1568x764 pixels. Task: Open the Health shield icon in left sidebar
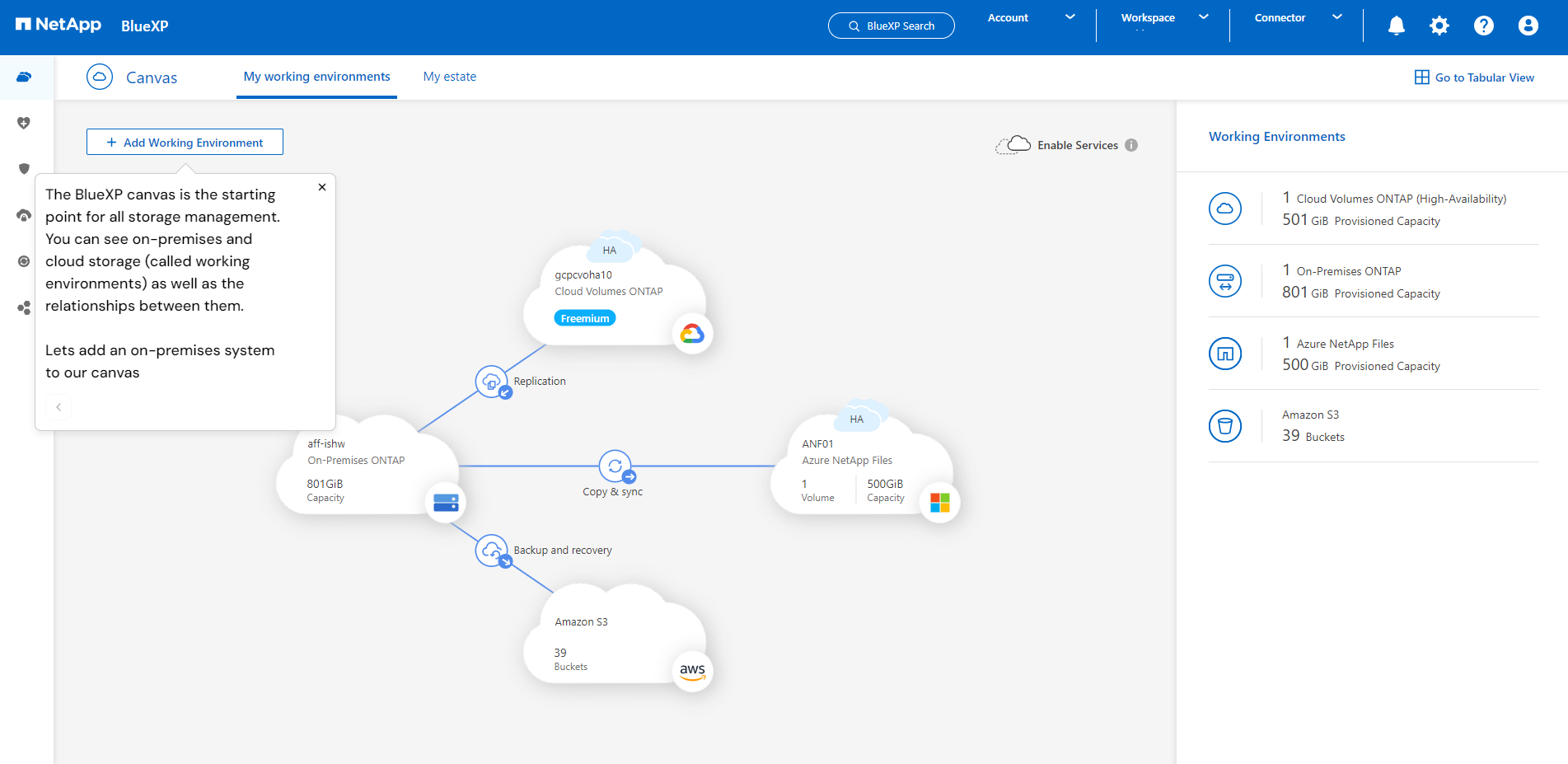24,123
